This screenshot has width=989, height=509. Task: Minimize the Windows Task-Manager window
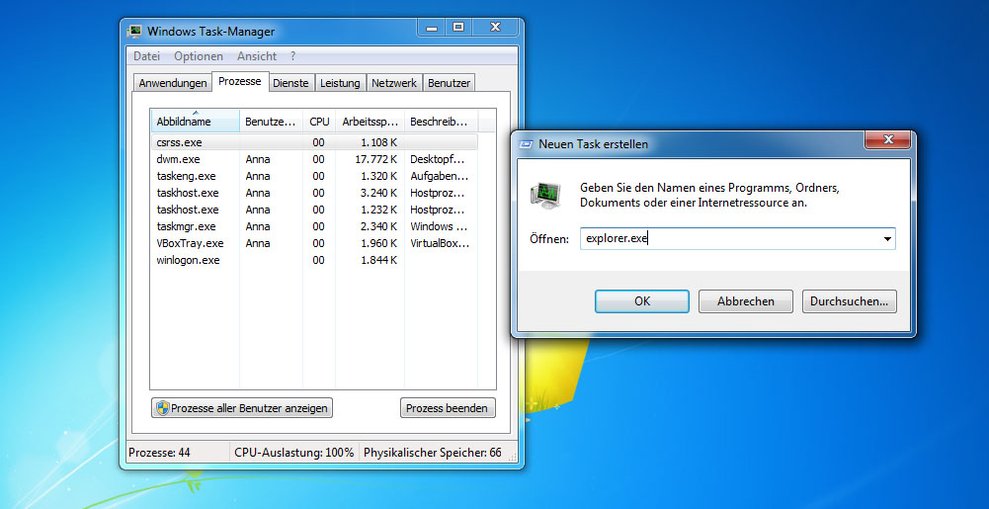click(x=432, y=27)
